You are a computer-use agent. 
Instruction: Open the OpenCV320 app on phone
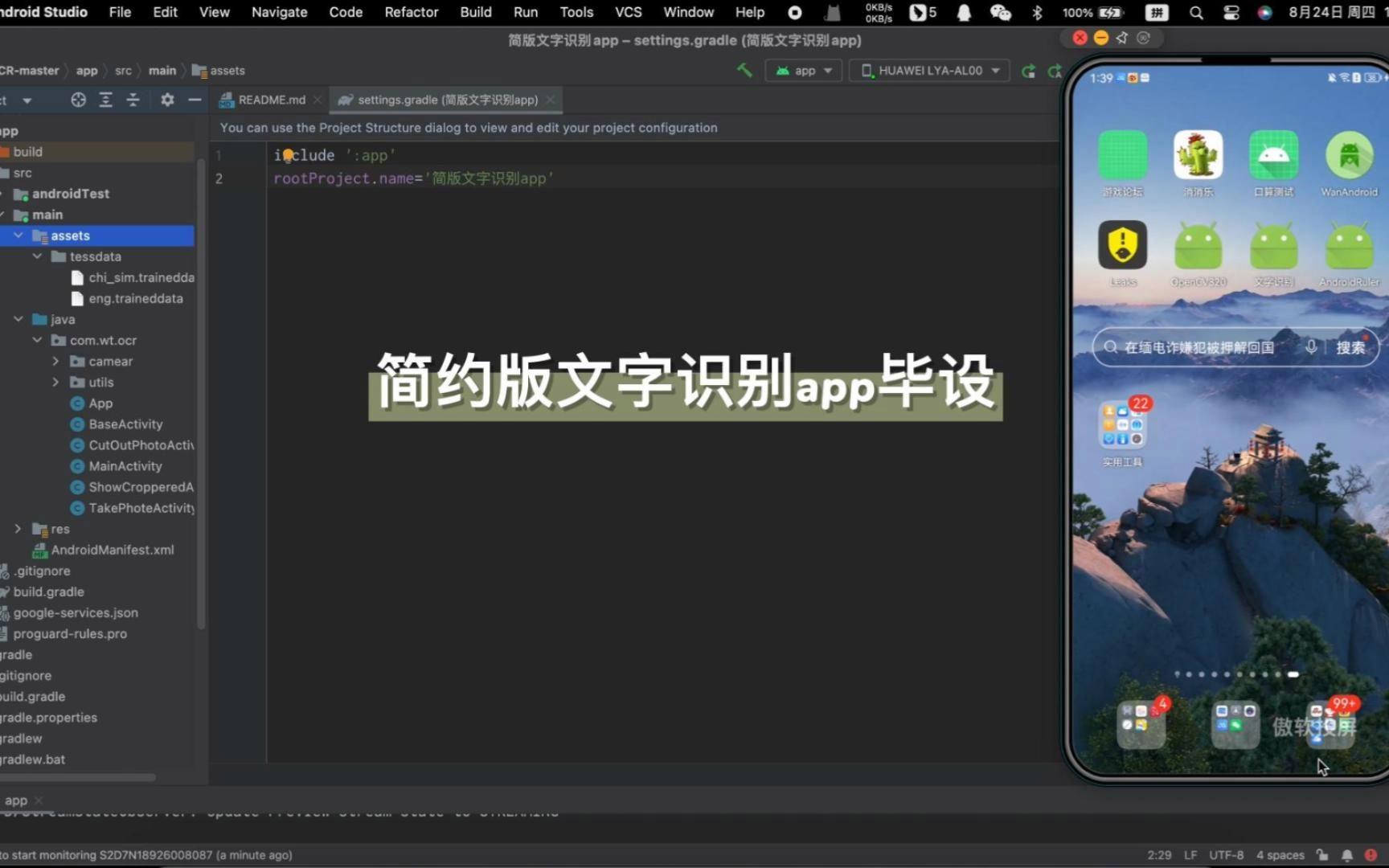pos(1198,244)
